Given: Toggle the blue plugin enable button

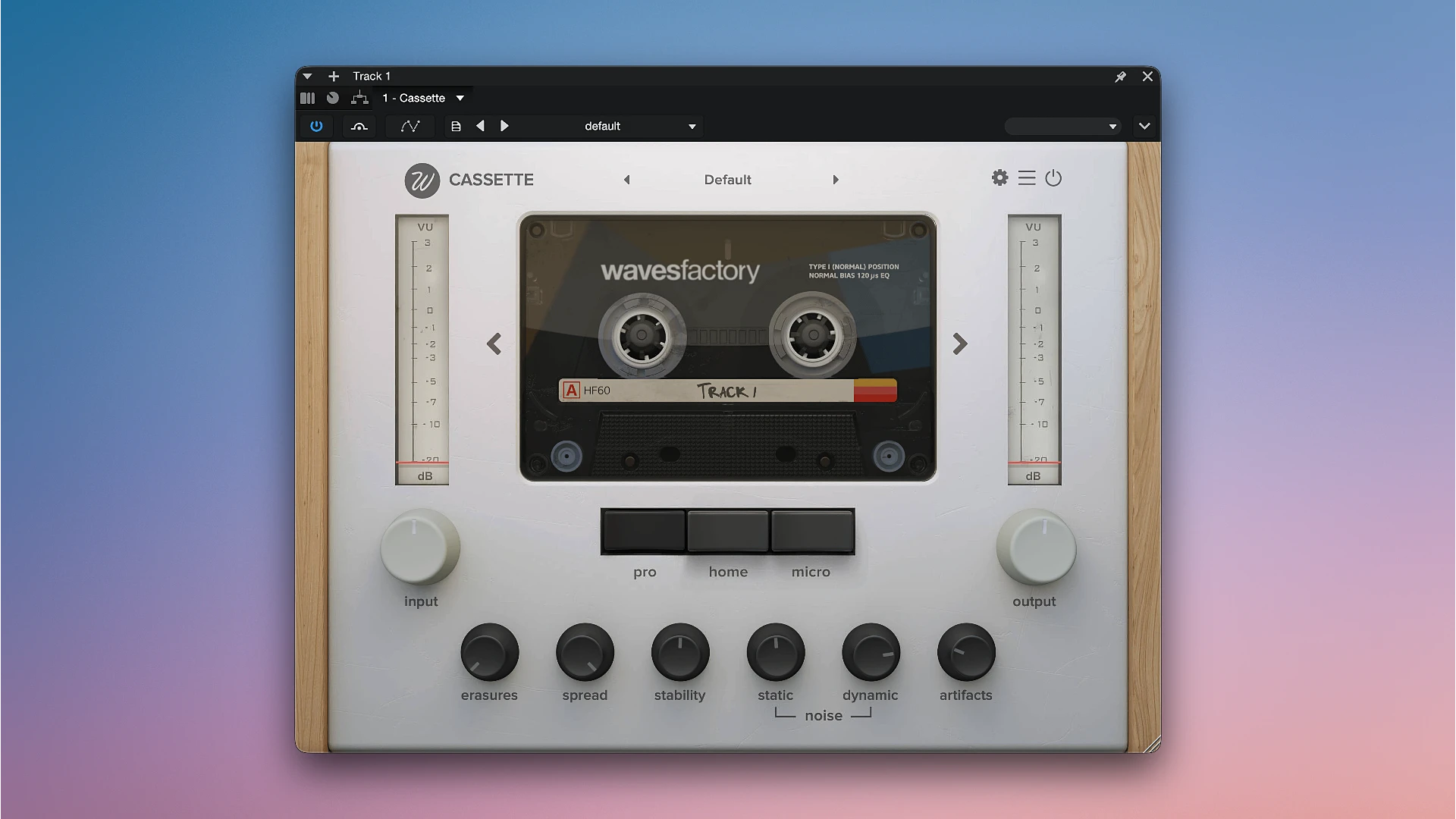Looking at the screenshot, I should [x=316, y=126].
